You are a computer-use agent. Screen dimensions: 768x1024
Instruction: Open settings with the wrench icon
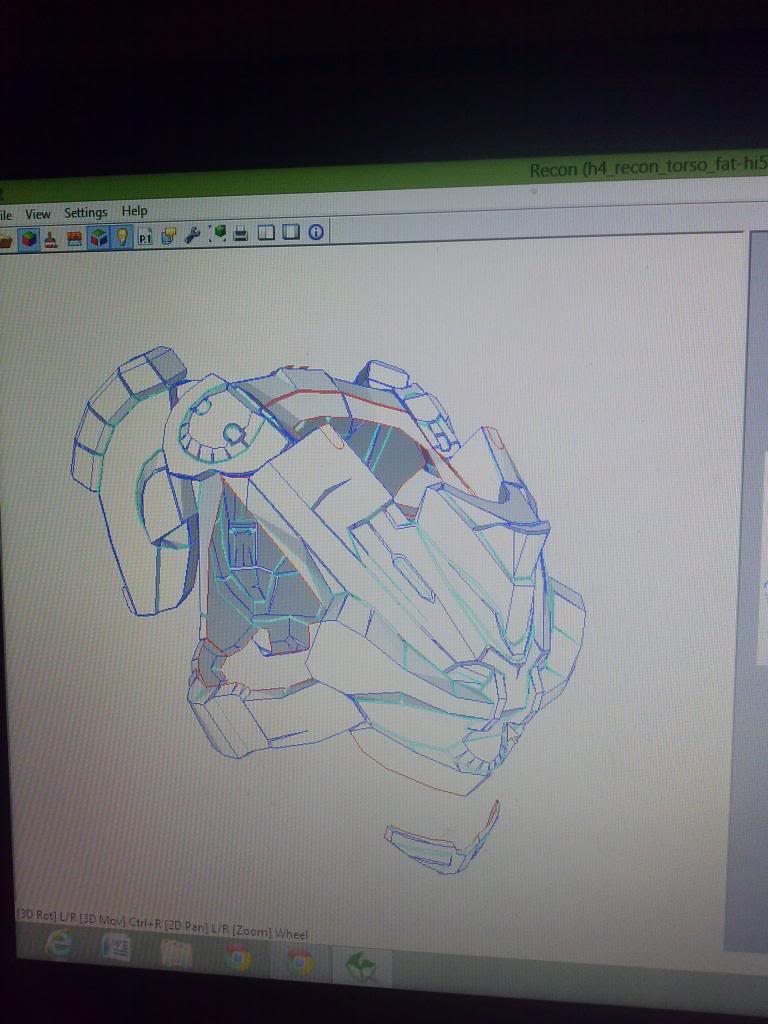[x=192, y=234]
